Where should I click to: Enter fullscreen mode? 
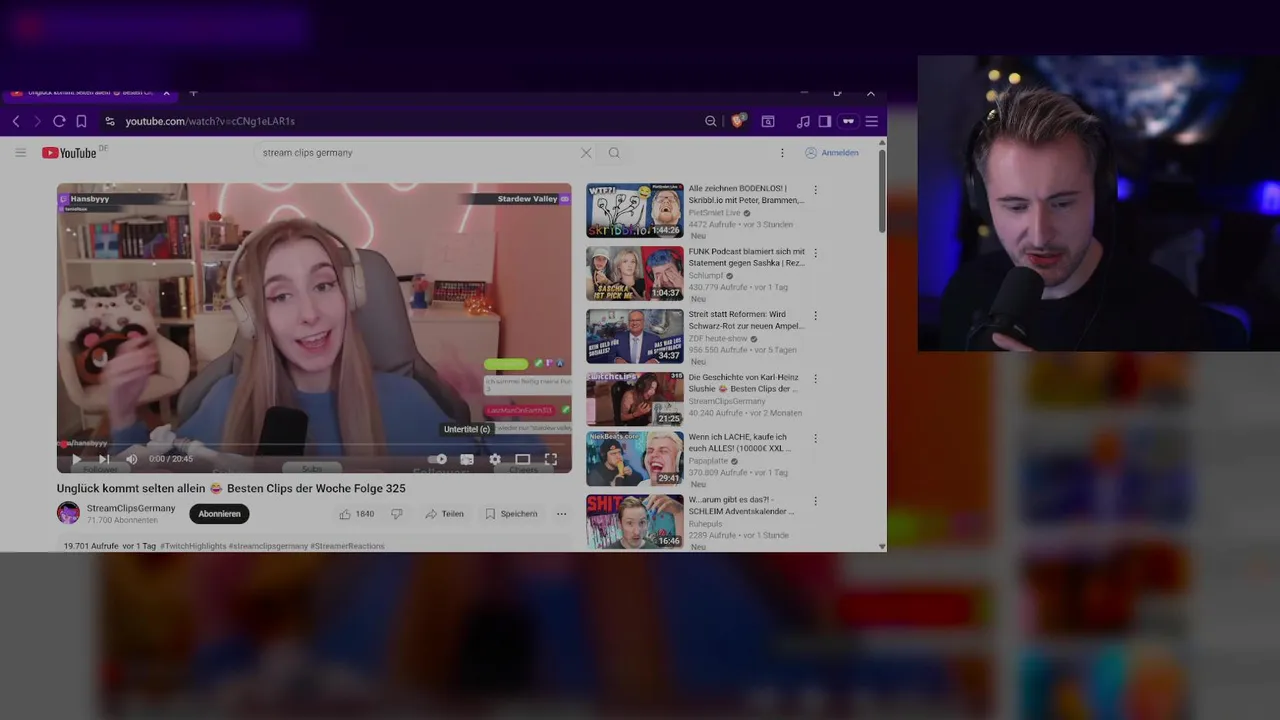pos(551,459)
